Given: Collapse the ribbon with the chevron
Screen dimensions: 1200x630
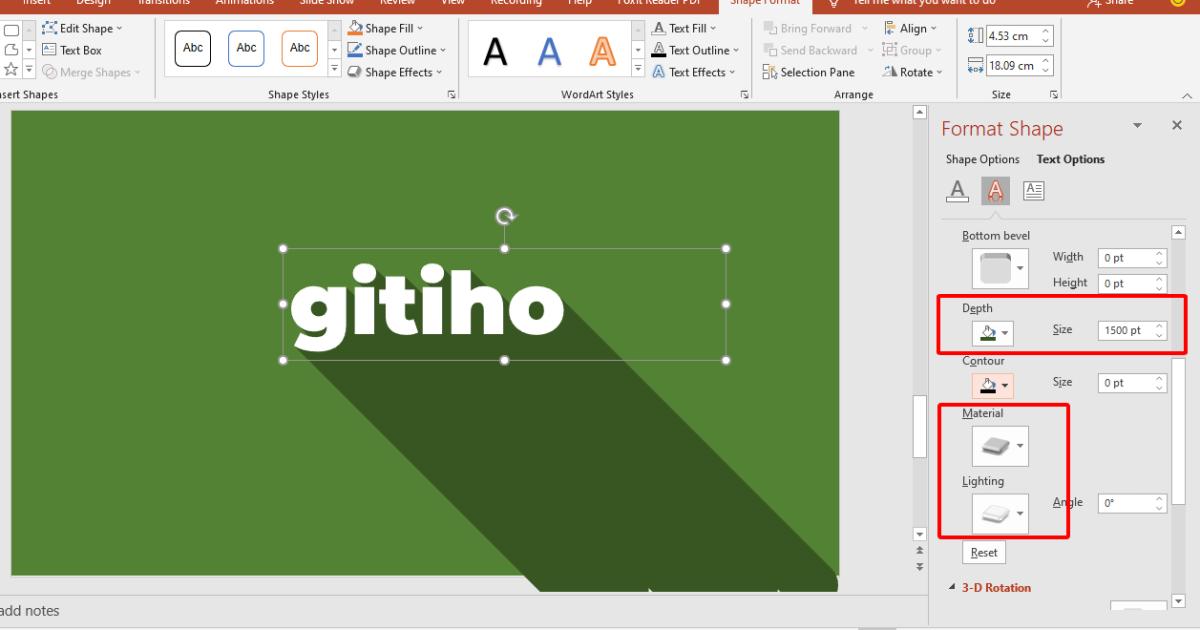Looking at the screenshot, I should click(1187, 95).
